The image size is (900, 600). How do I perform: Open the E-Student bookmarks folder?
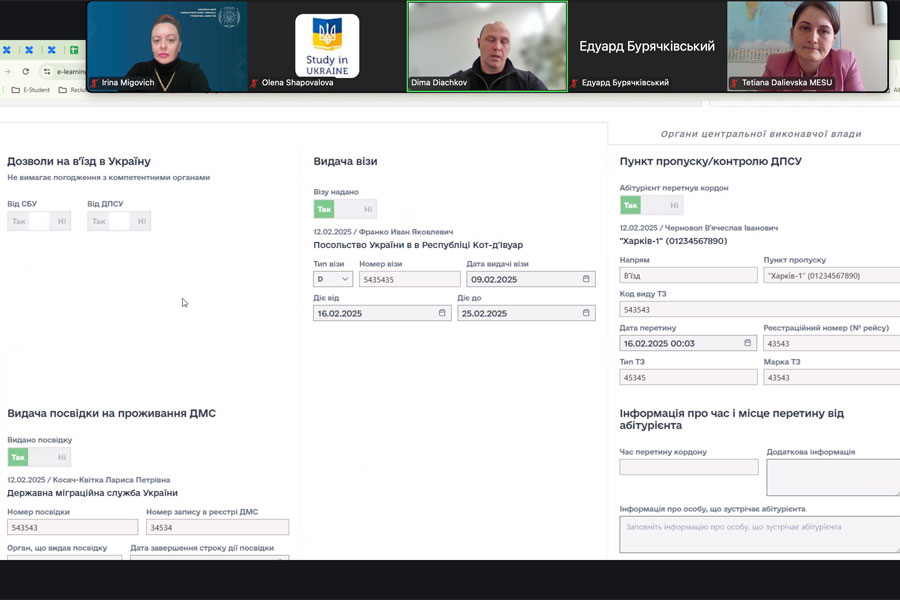pyautogui.click(x=30, y=90)
